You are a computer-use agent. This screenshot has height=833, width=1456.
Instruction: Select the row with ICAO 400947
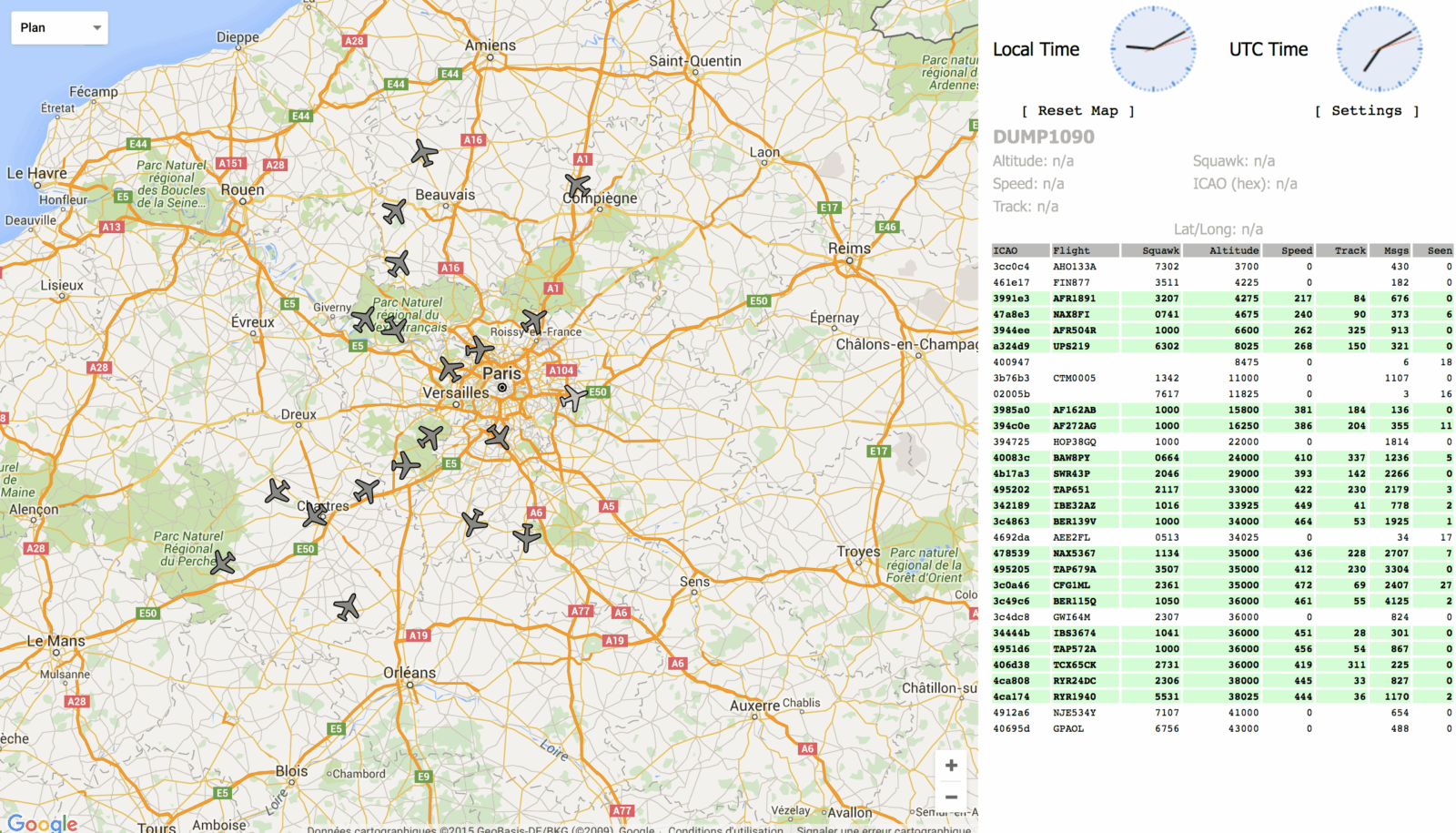pos(1222,362)
